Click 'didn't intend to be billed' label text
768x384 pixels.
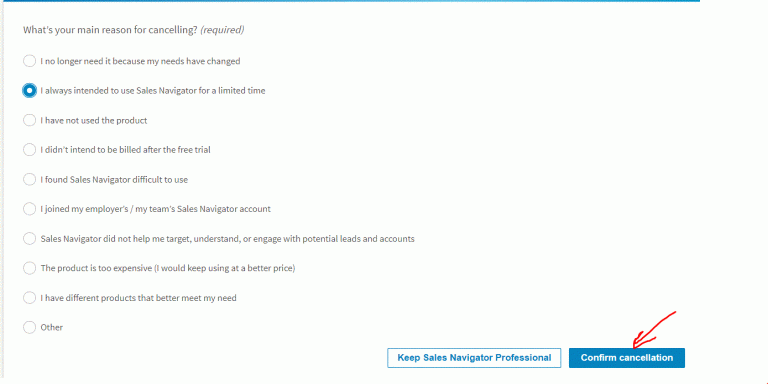pyautogui.click(x=91, y=150)
